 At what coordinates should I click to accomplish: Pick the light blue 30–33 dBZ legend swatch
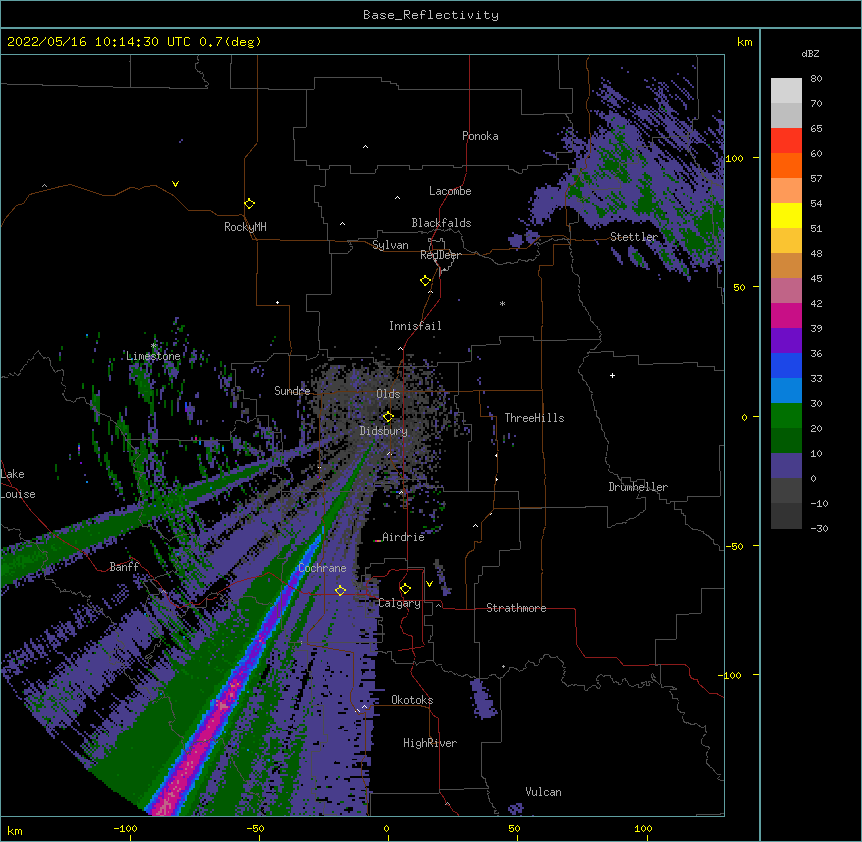pos(786,390)
